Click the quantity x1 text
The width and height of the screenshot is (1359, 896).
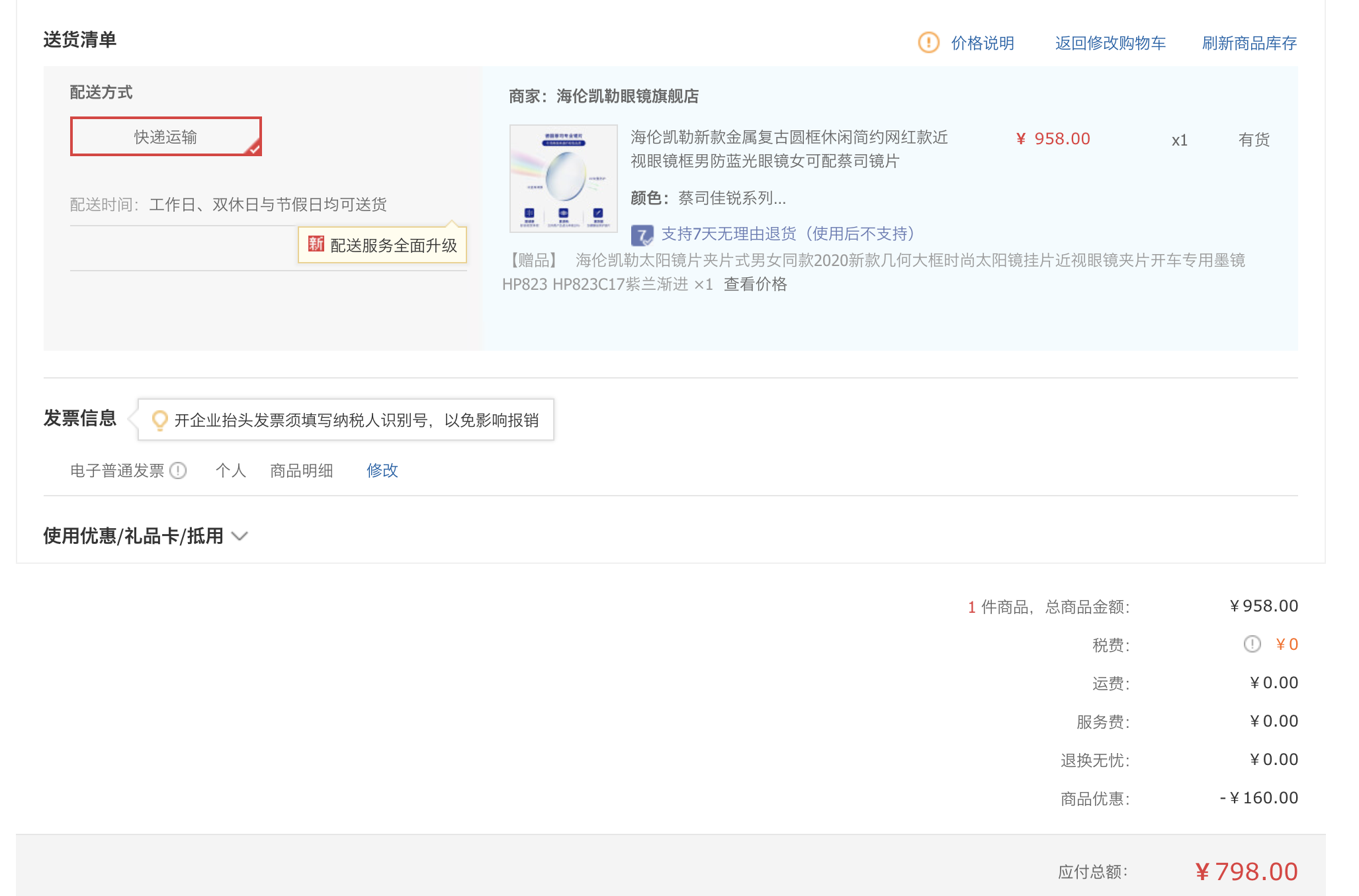[x=1179, y=140]
